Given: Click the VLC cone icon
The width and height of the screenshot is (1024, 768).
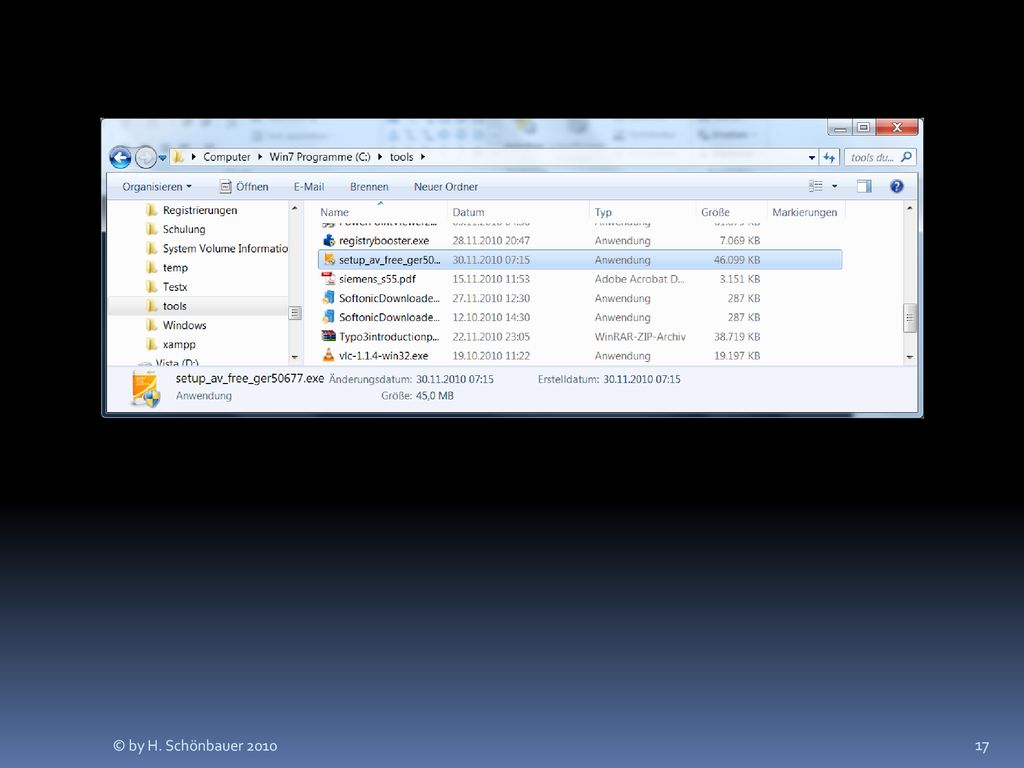Looking at the screenshot, I should pos(328,355).
